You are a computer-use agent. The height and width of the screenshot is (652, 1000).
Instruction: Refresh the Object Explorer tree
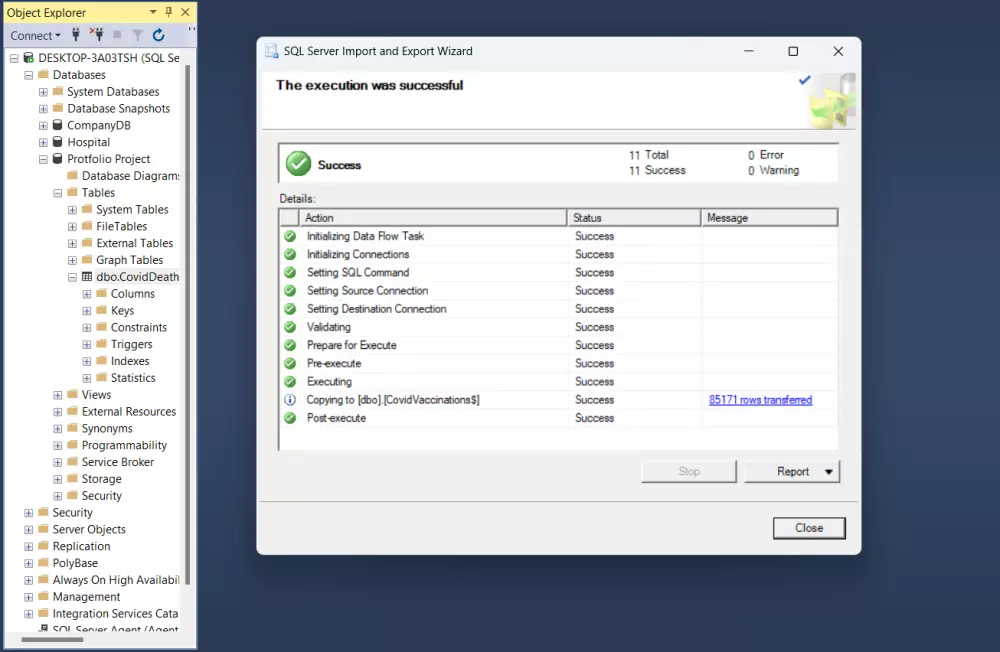point(159,35)
